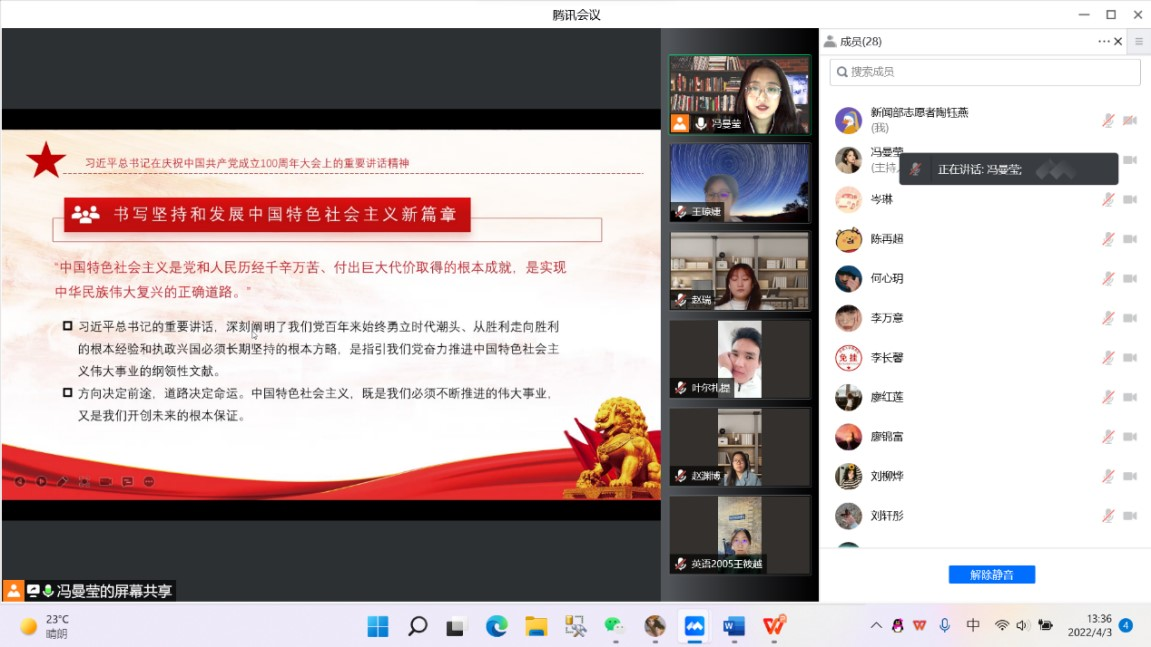Click the next slide arrow on slideshow toolbar
The width and height of the screenshot is (1151, 647).
point(41,481)
